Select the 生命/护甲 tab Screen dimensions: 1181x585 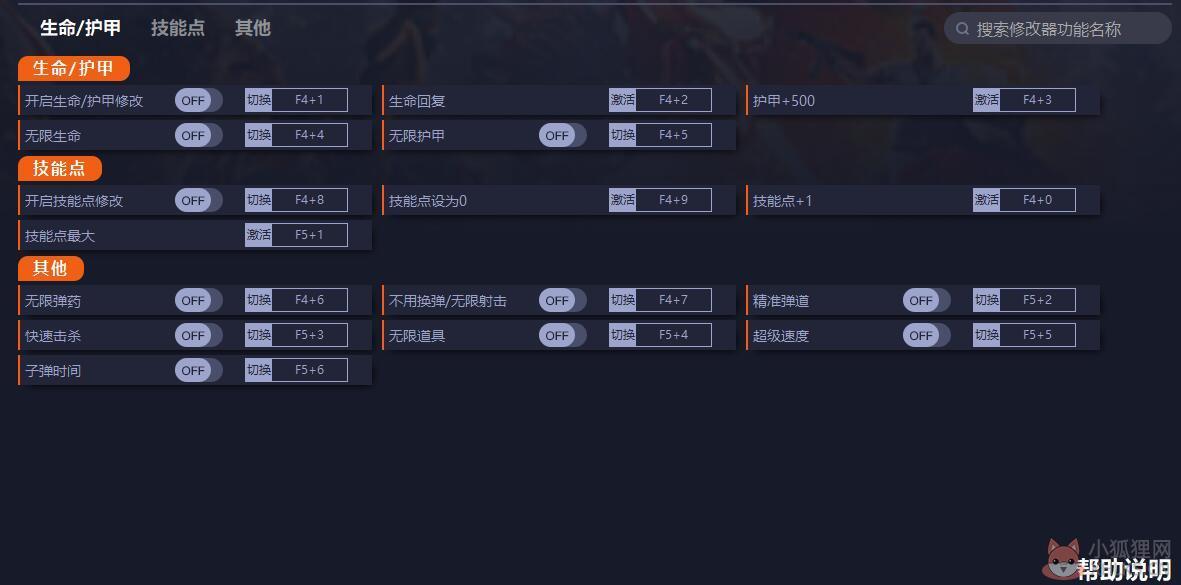pos(81,28)
